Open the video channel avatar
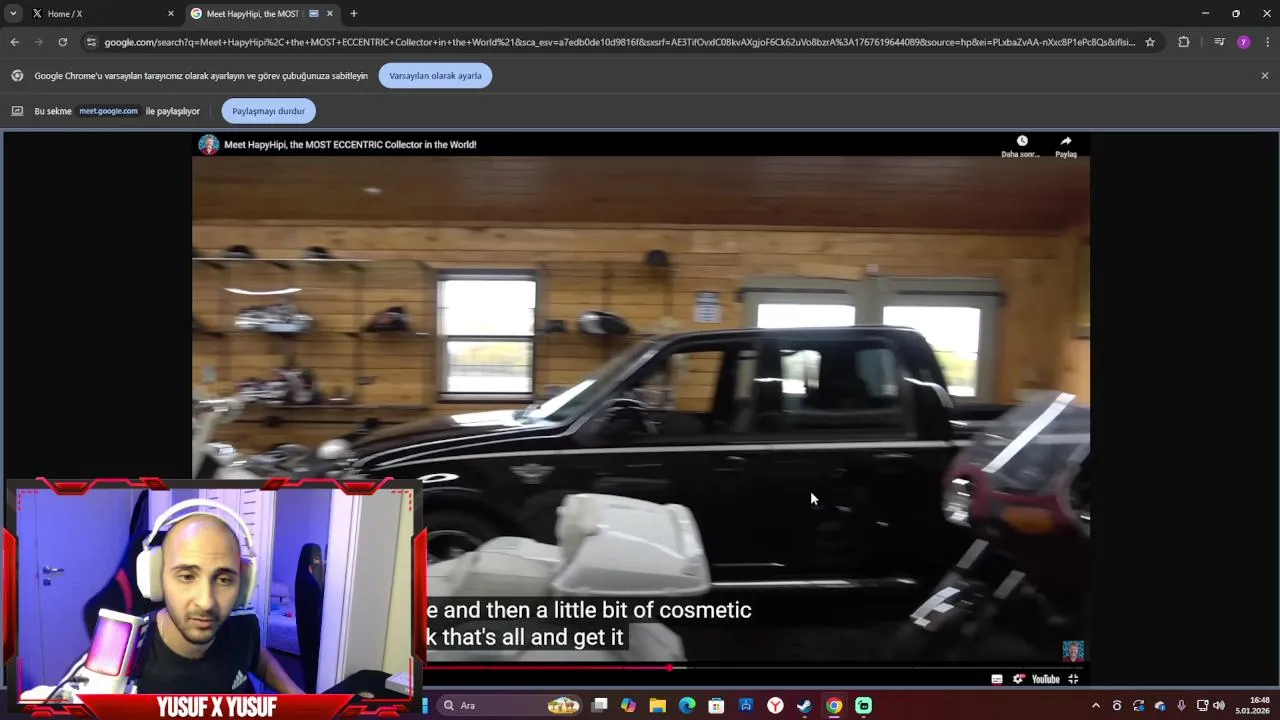 (208, 144)
